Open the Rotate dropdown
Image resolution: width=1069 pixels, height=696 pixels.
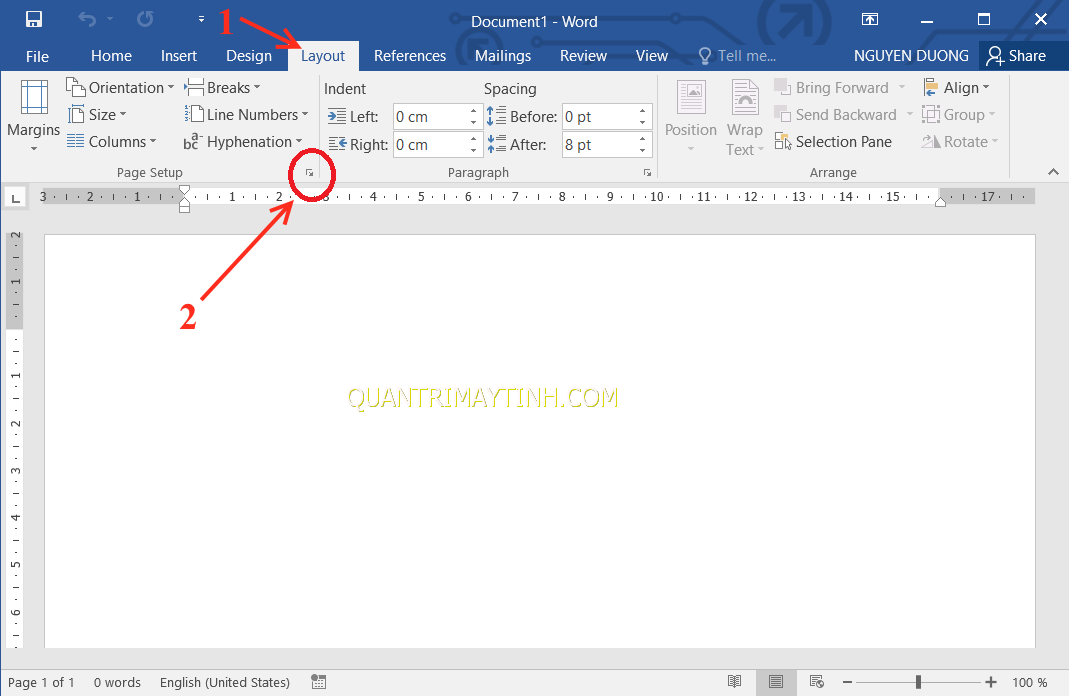pos(960,142)
